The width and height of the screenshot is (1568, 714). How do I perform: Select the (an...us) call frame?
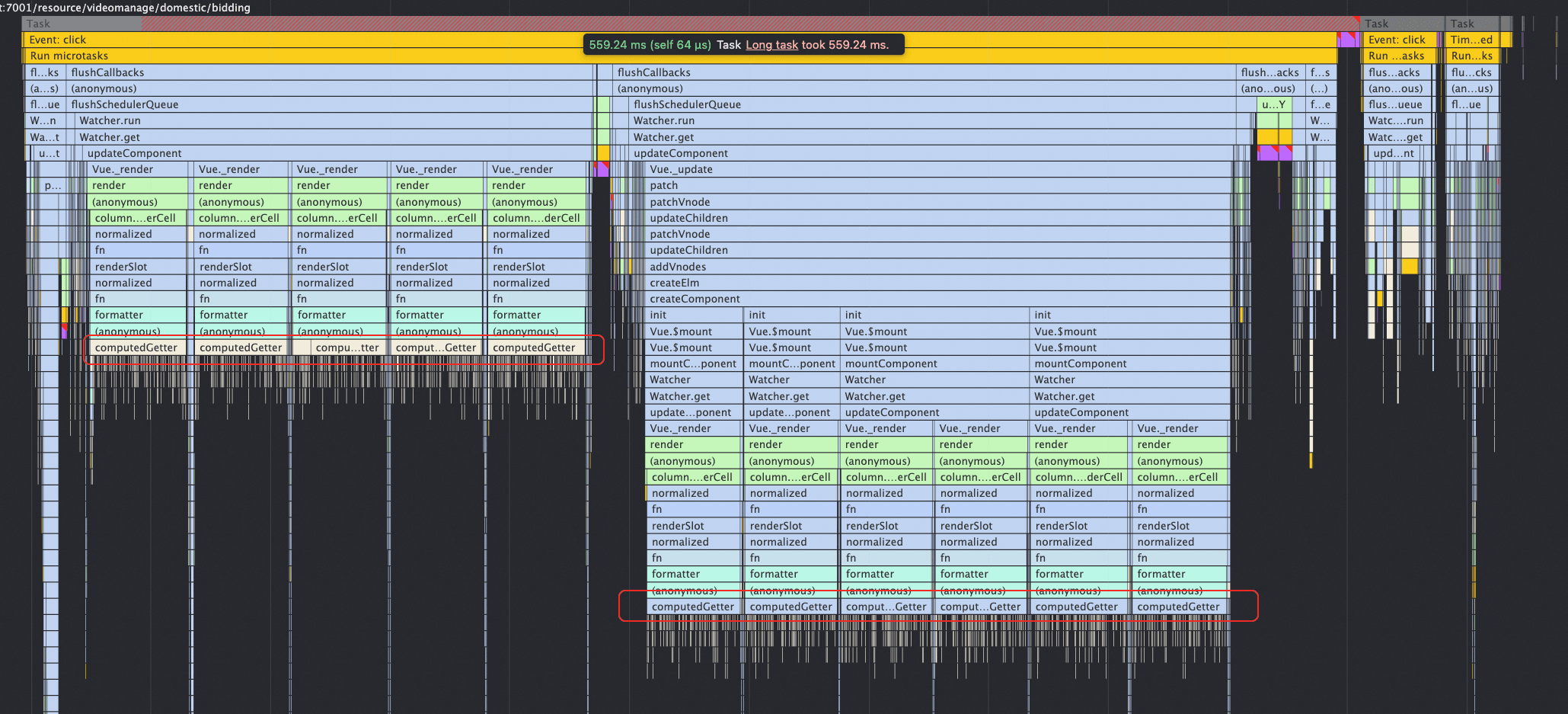1472,88
